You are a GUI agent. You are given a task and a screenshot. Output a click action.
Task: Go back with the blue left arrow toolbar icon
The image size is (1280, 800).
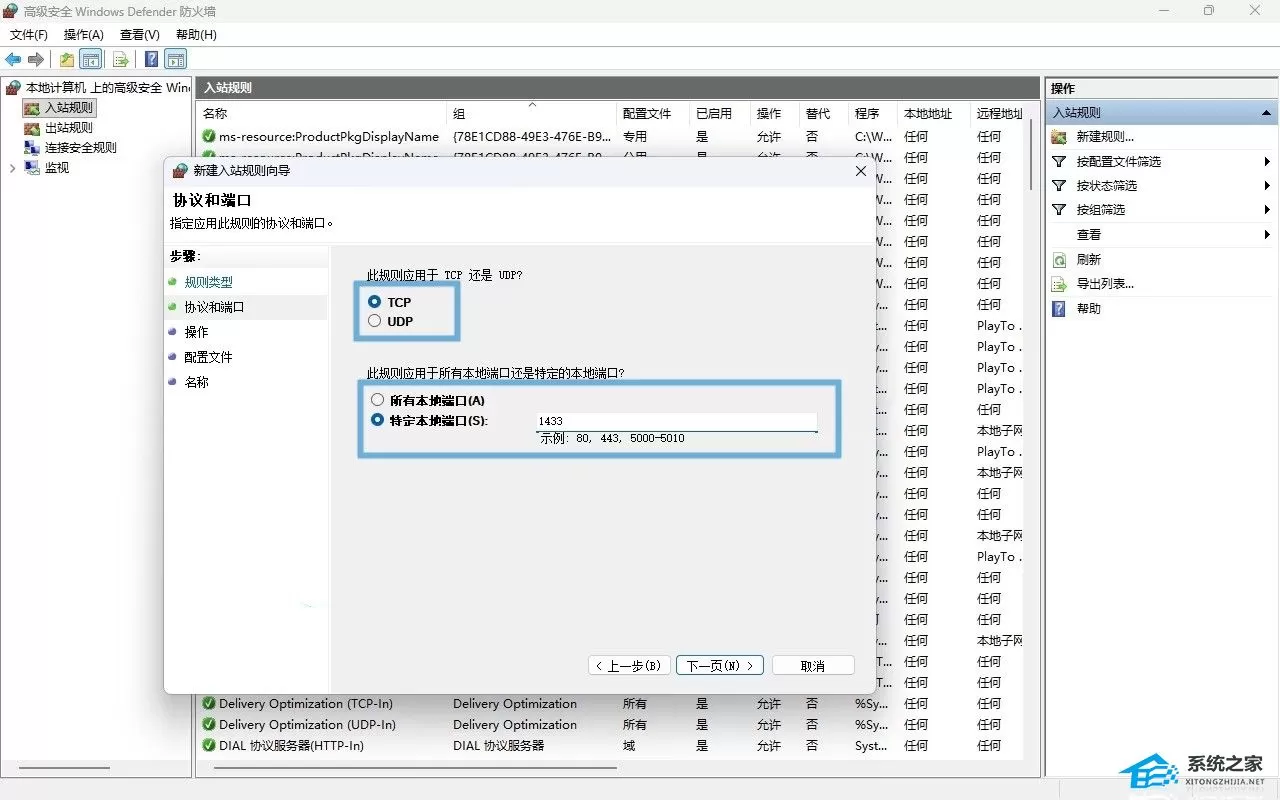pyautogui.click(x=13, y=59)
